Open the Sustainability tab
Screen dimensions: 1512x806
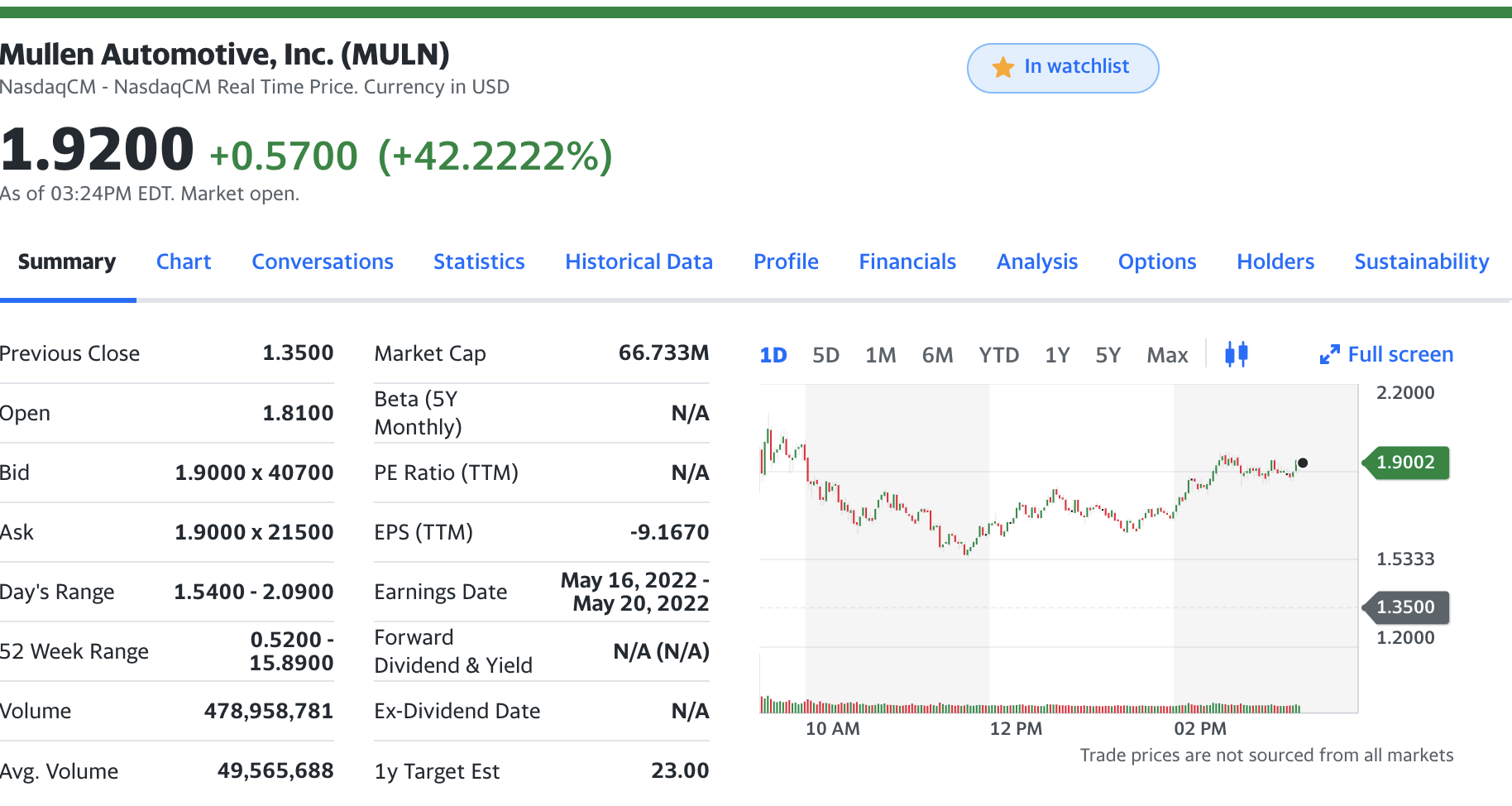[x=1421, y=261]
